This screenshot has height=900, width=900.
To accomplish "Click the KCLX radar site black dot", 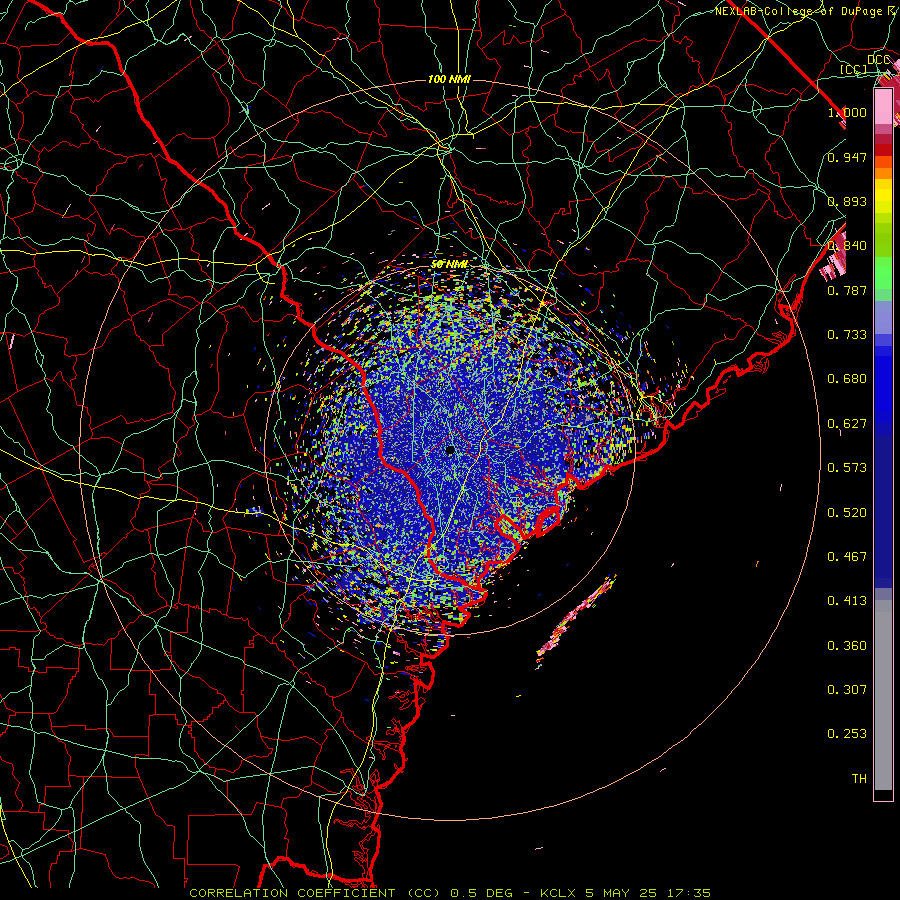I will [450, 450].
